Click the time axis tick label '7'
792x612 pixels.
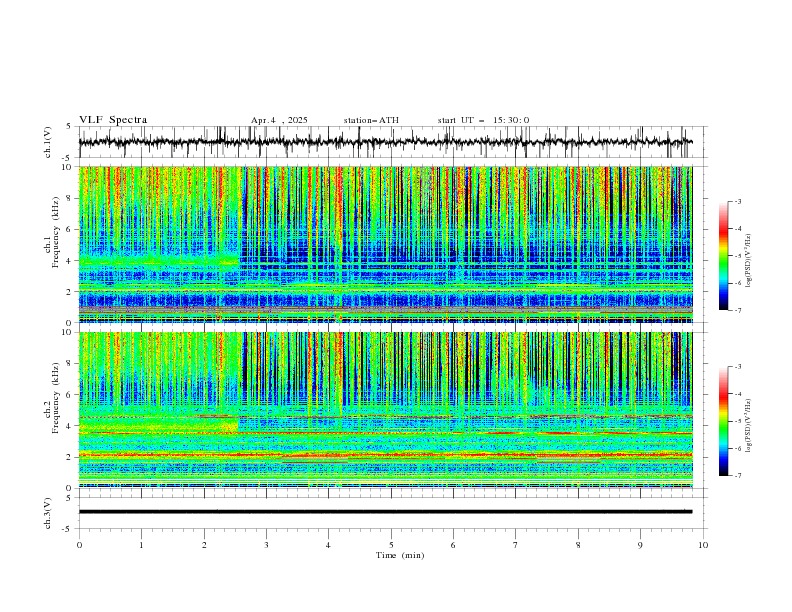coord(516,545)
